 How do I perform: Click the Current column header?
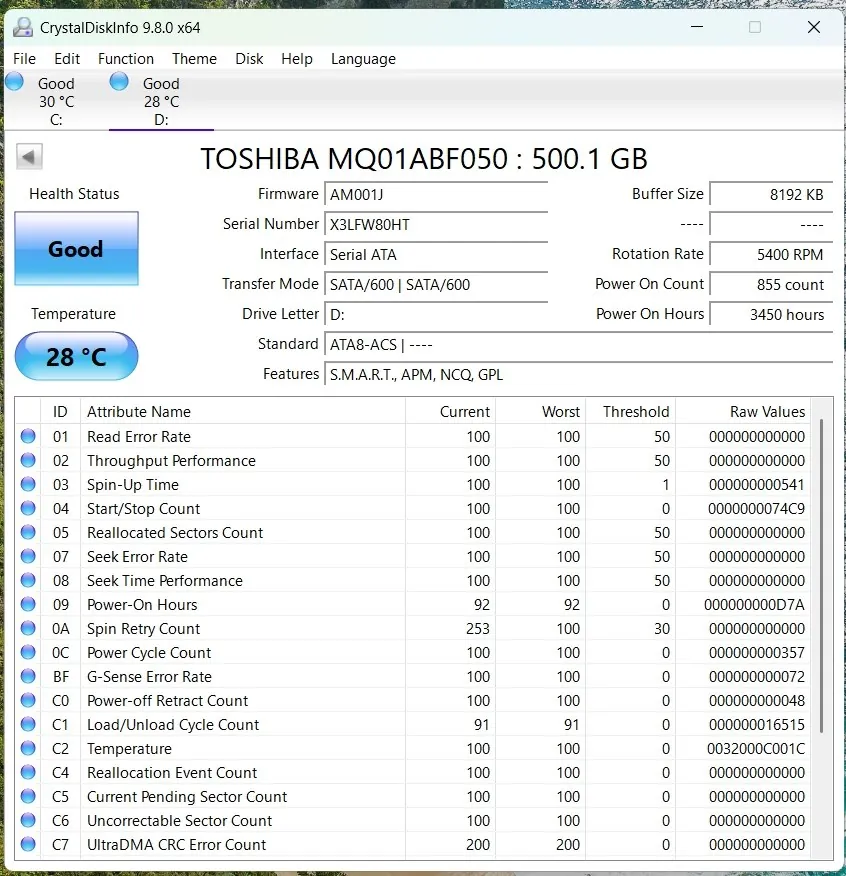pos(450,412)
